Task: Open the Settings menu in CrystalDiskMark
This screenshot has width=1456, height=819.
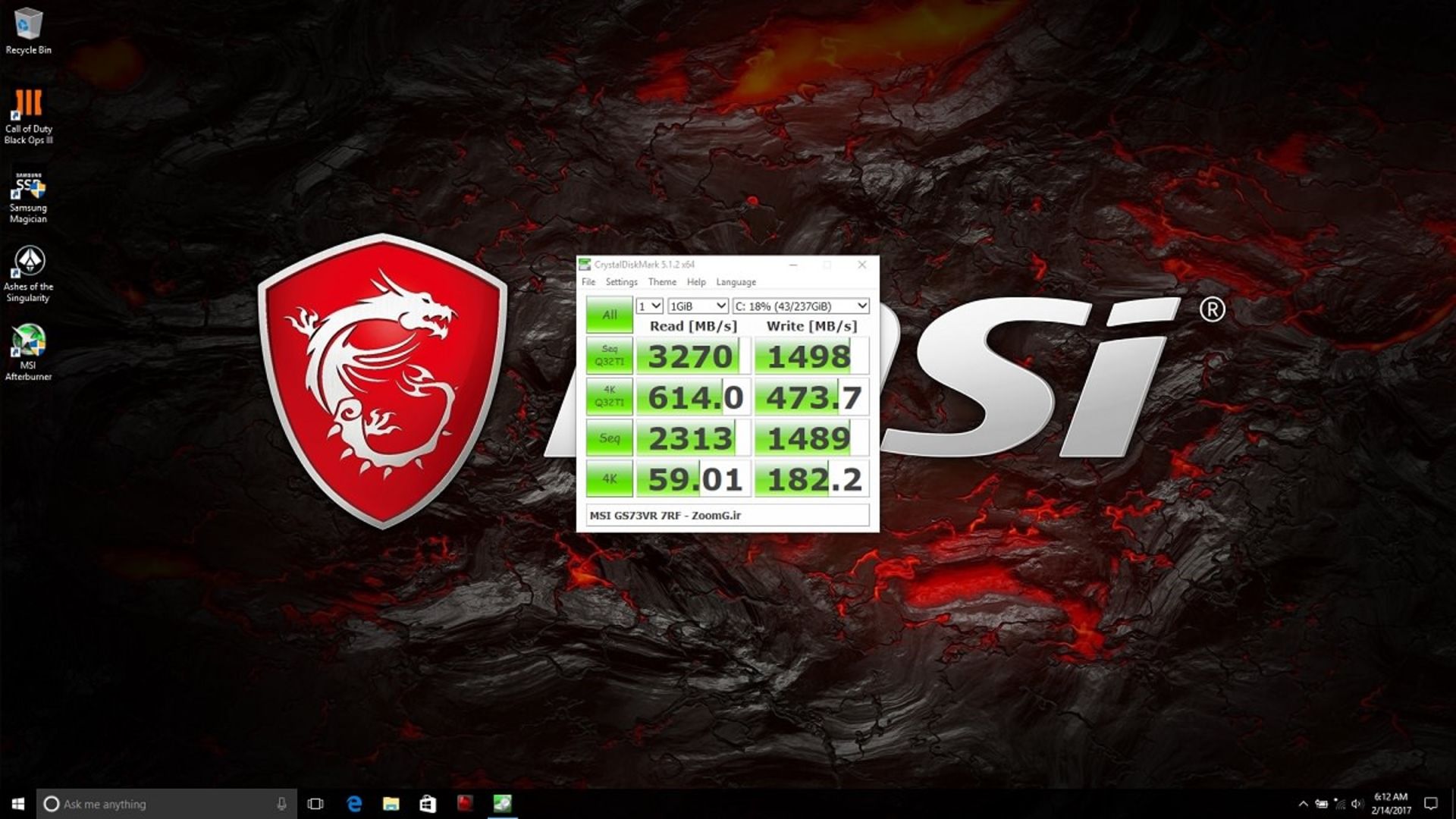Action: coord(621,282)
